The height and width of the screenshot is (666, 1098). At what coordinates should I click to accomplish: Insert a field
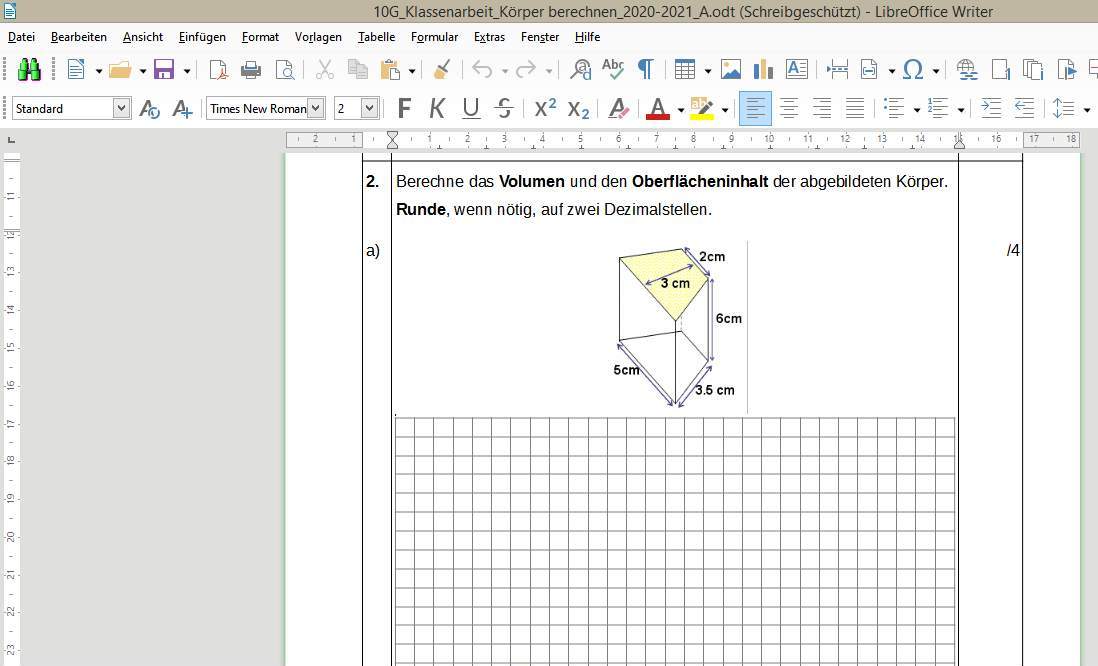click(x=869, y=69)
